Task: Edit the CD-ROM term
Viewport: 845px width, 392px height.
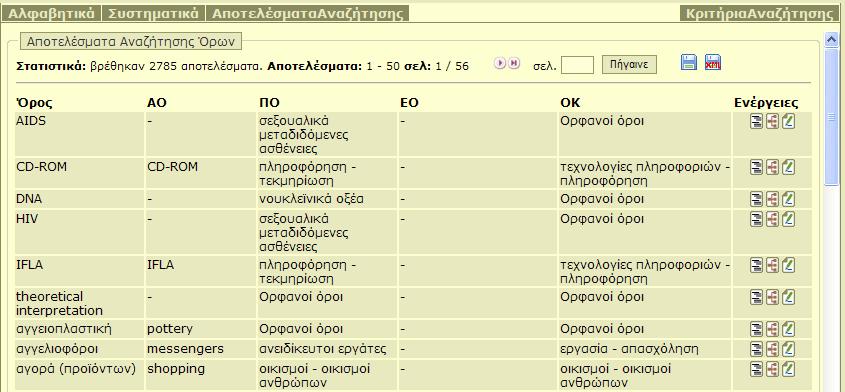Action: pyautogui.click(x=788, y=168)
